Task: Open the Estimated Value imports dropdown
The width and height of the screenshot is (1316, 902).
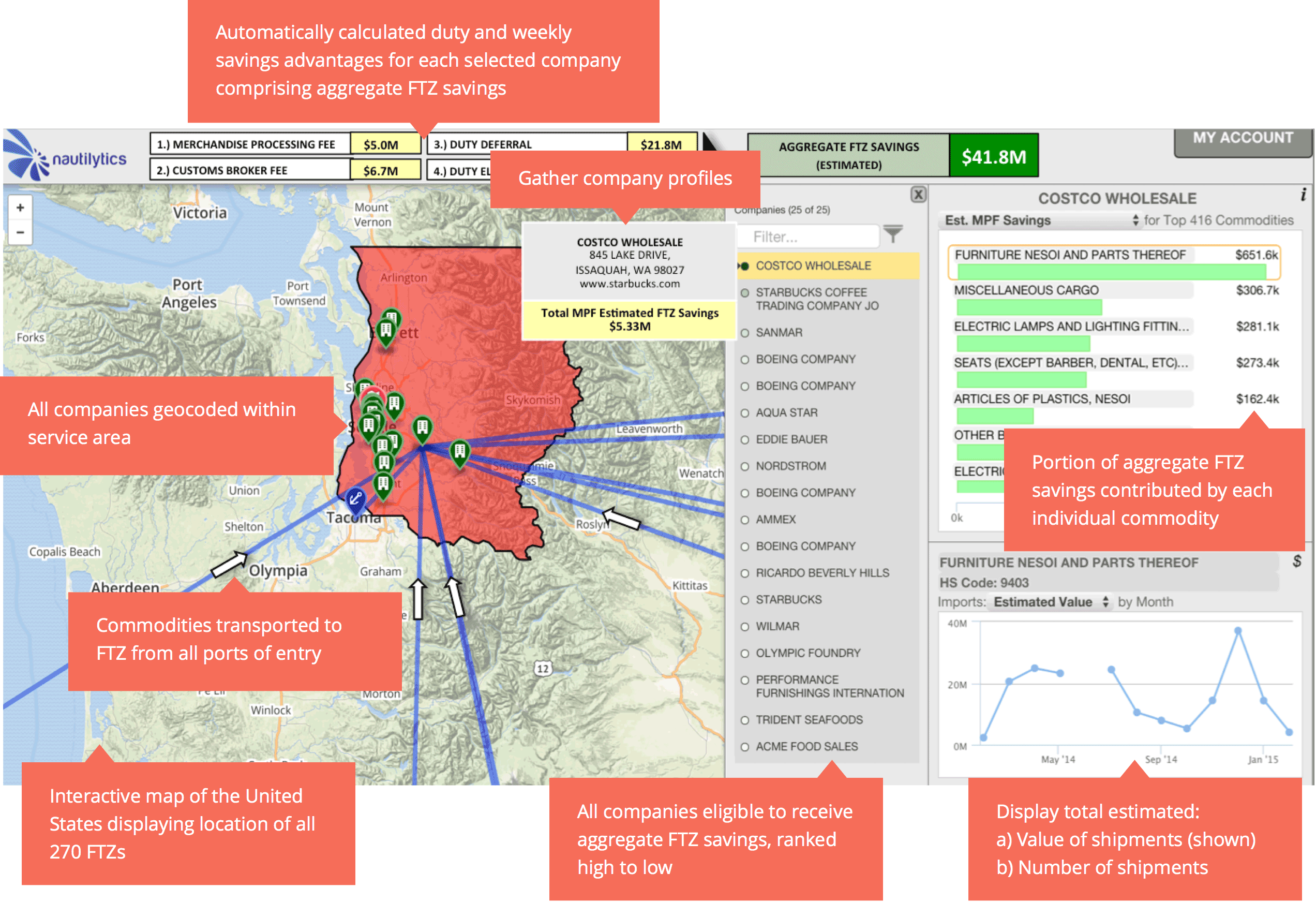Action: [x=1051, y=602]
